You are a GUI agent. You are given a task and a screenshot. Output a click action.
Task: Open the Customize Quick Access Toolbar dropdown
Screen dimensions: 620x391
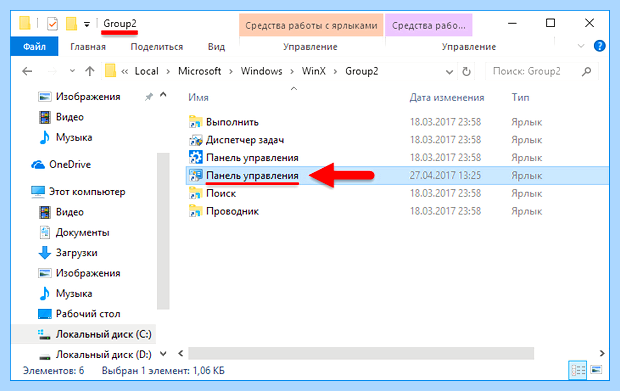tap(87, 25)
